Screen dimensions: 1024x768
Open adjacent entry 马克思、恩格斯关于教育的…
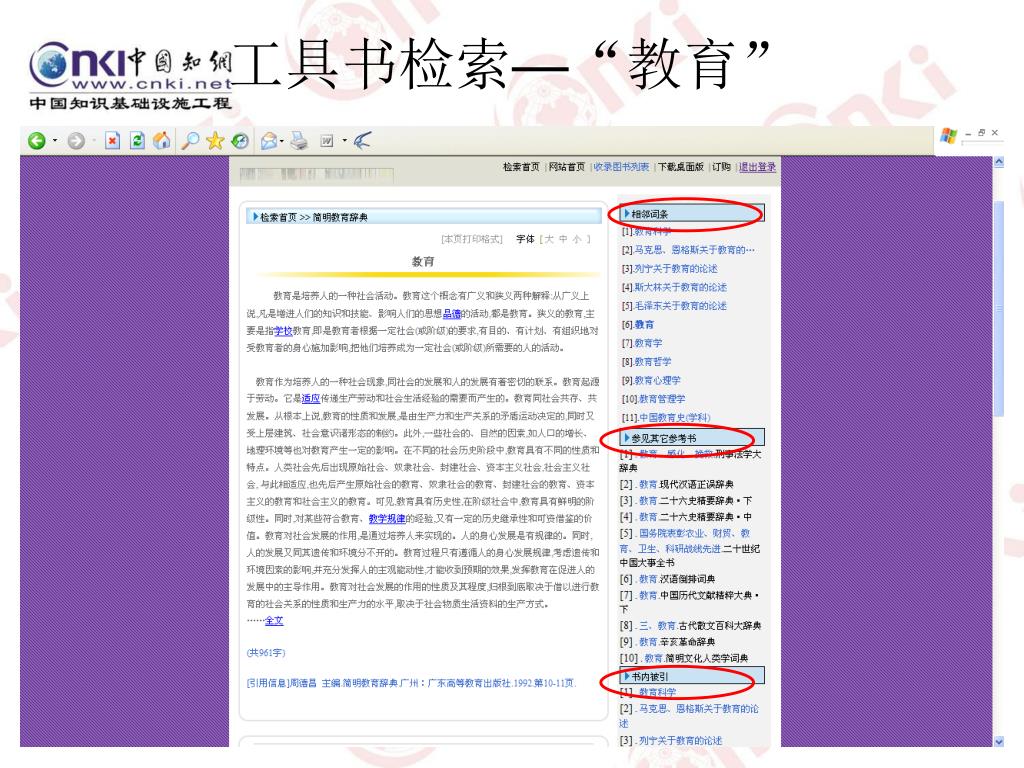(x=694, y=250)
